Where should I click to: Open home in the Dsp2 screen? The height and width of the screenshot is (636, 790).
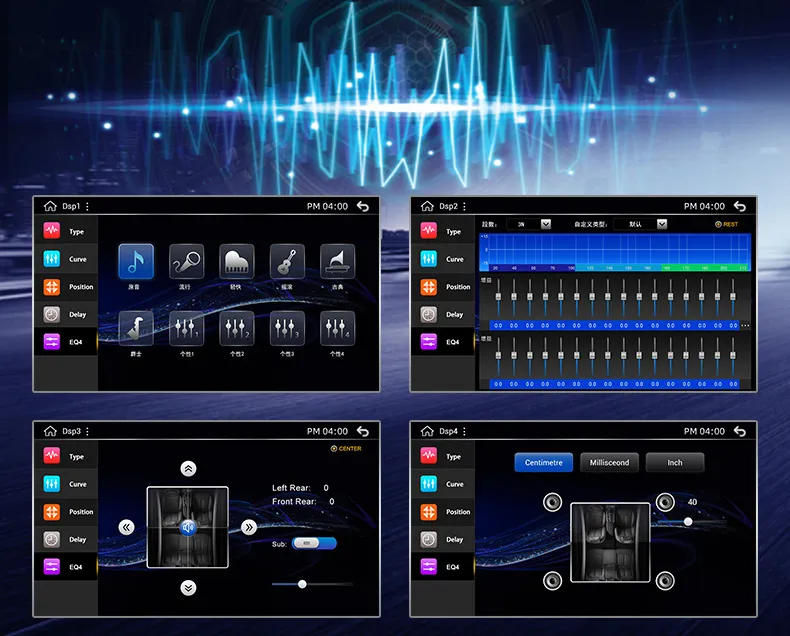tap(427, 206)
